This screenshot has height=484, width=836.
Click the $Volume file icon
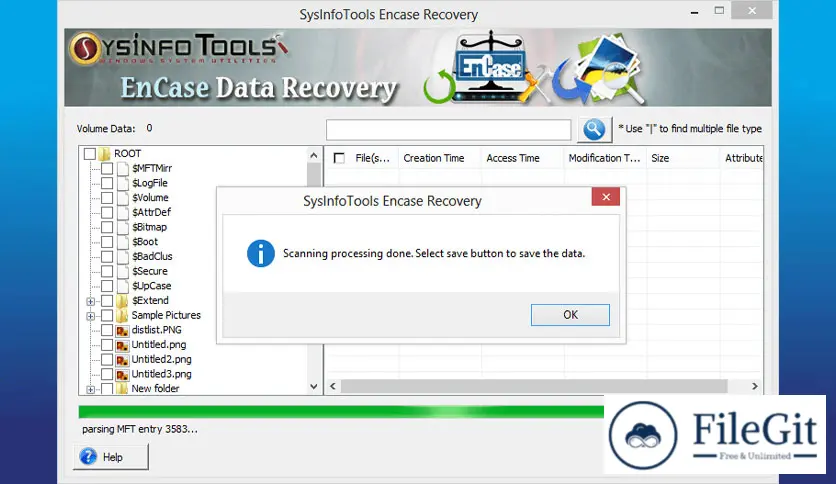[x=123, y=198]
